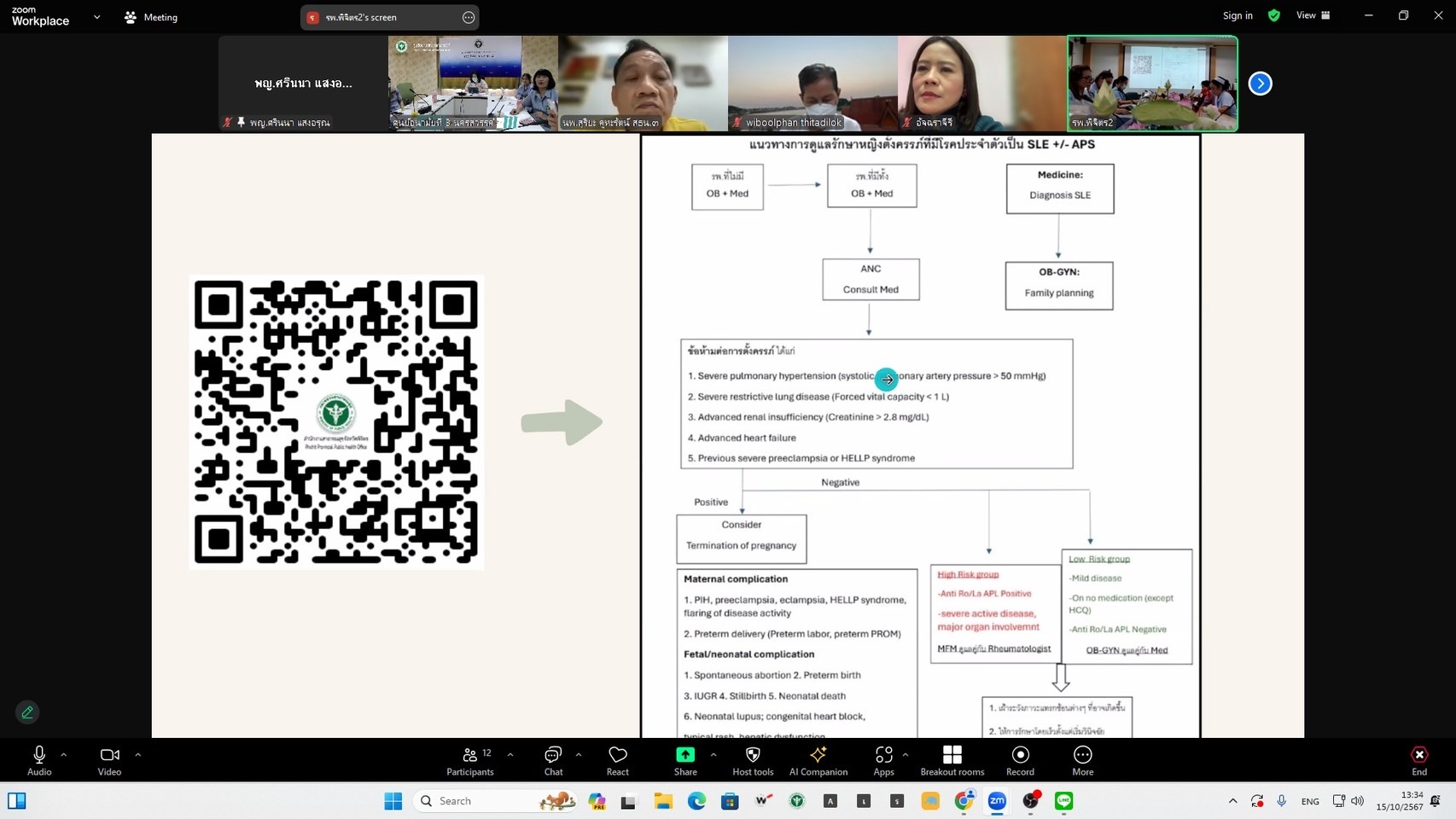Click the shared screen QR code
1456x819 pixels.
tap(336, 422)
